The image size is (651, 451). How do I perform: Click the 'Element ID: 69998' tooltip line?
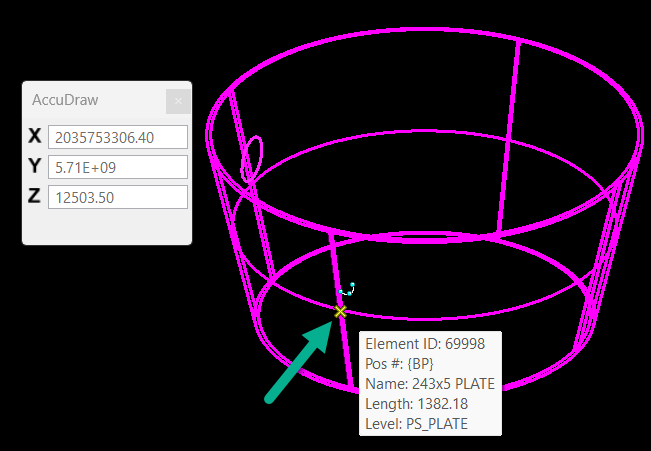(425, 344)
